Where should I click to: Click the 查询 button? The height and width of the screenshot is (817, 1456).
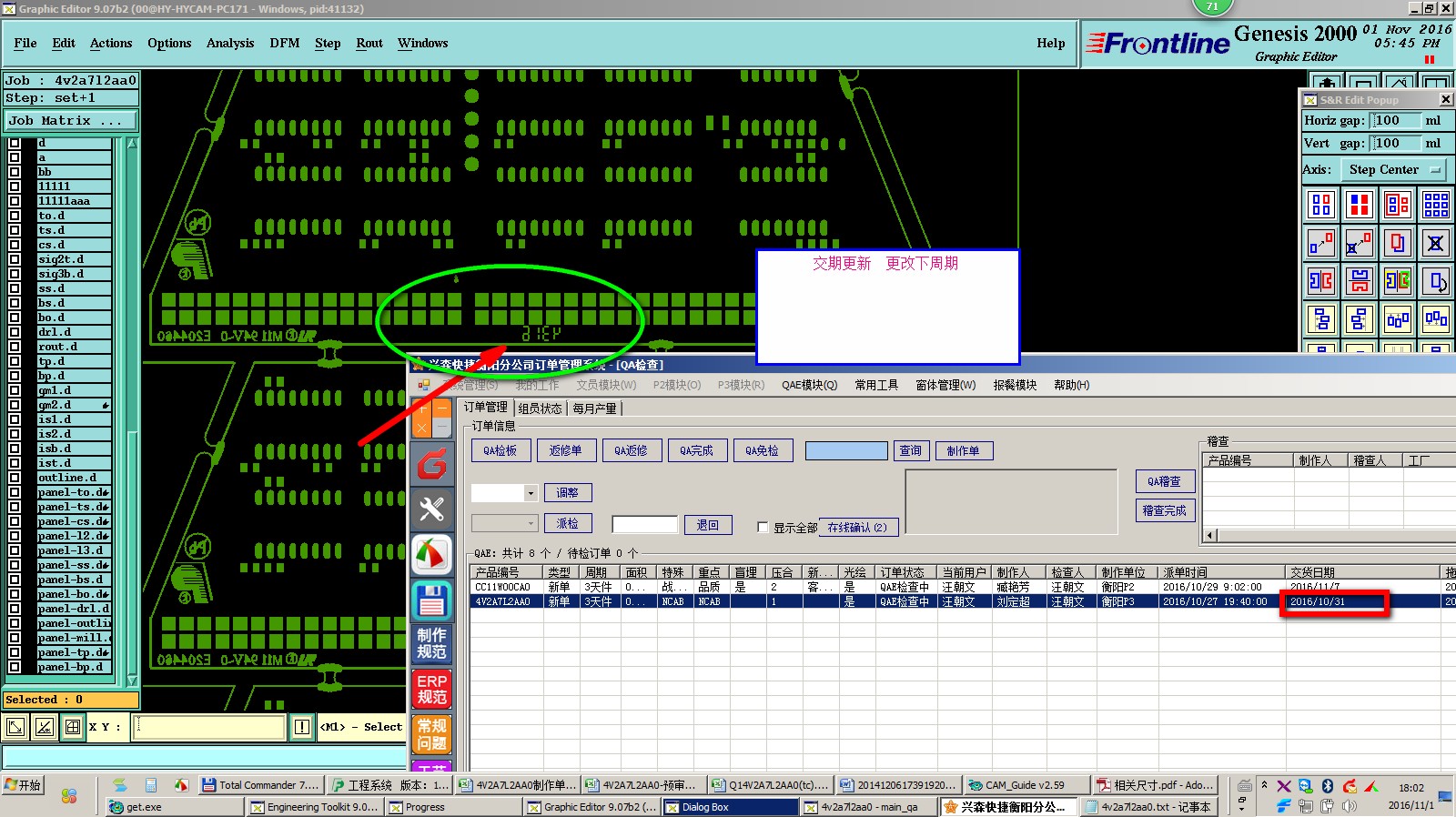tap(911, 450)
